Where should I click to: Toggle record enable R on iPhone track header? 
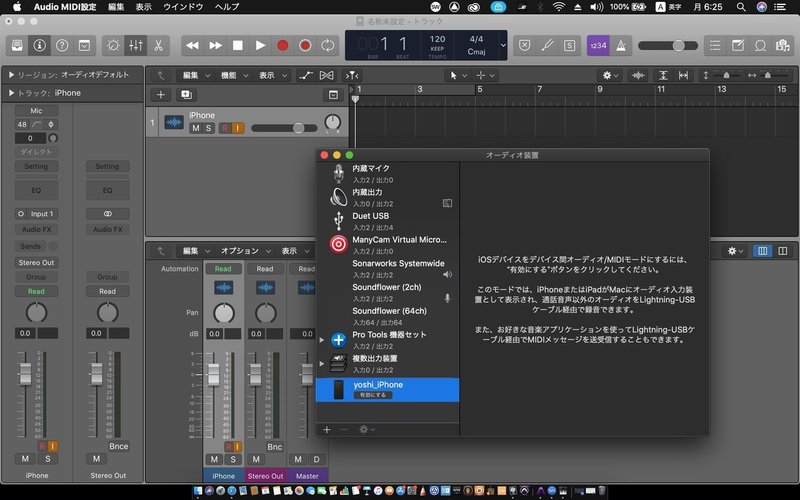point(225,128)
